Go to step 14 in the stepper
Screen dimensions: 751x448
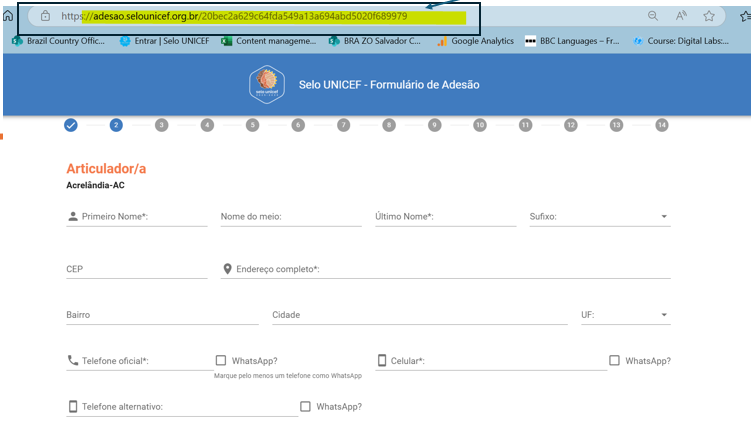click(x=661, y=126)
